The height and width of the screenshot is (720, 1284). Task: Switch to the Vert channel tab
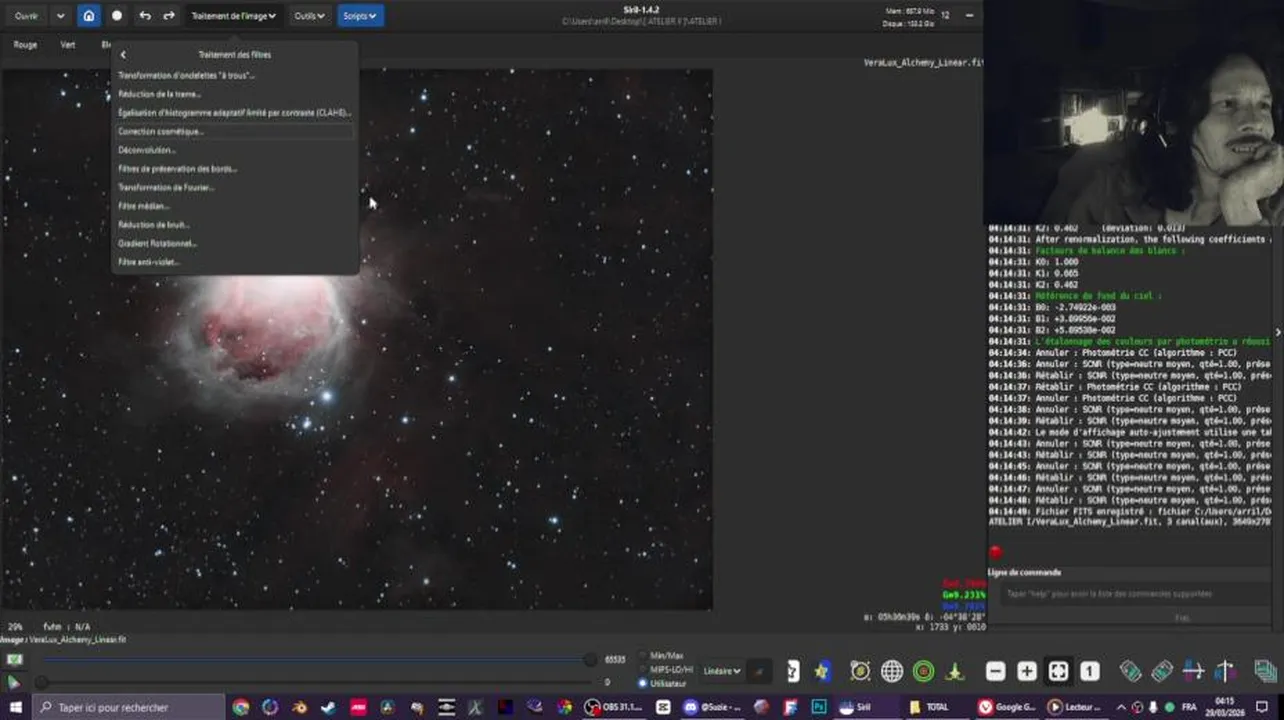(x=68, y=45)
